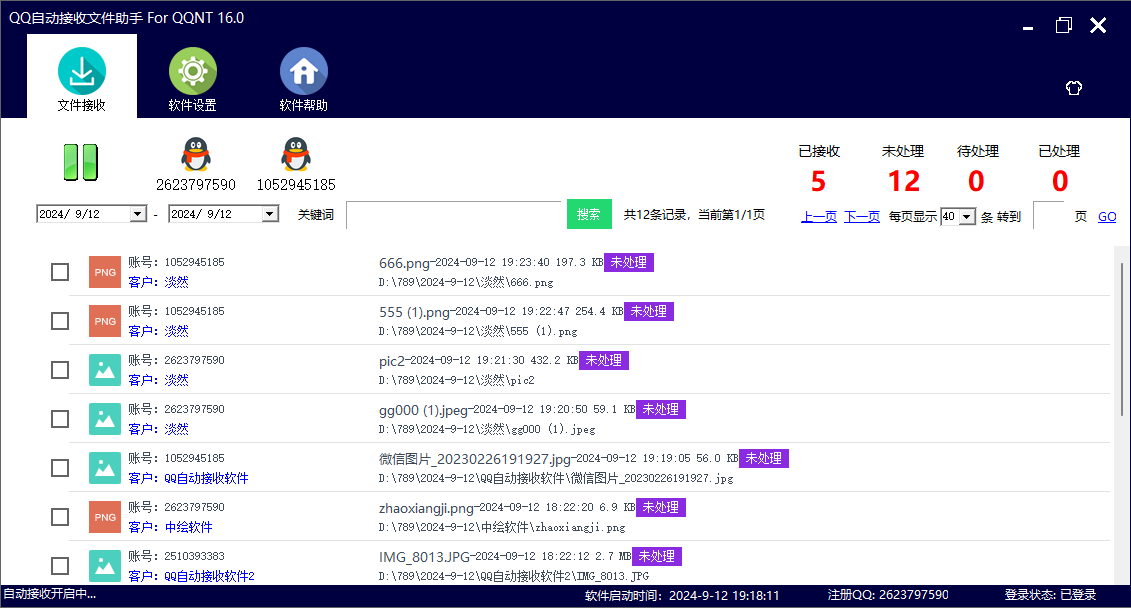Image resolution: width=1131 pixels, height=608 pixels.
Task: Click file name zhaoxiangji.png
Action: pyautogui.click(x=426, y=508)
